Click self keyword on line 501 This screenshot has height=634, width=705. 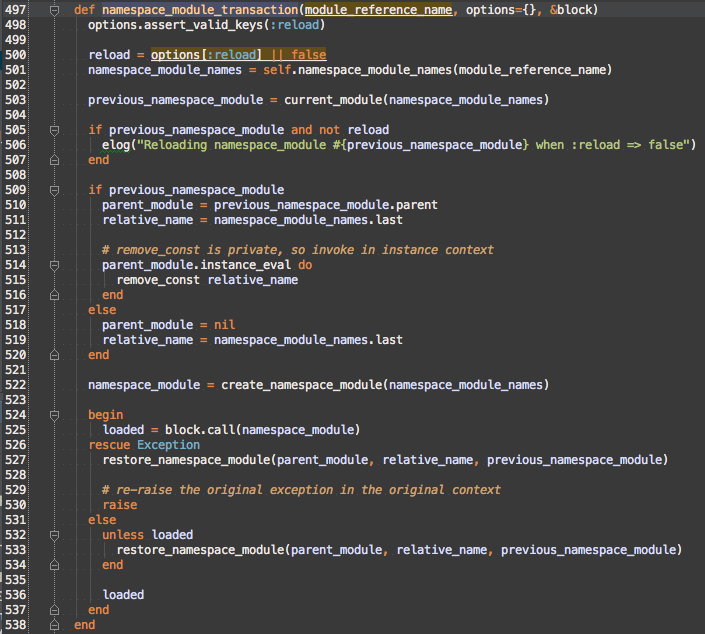(277, 70)
